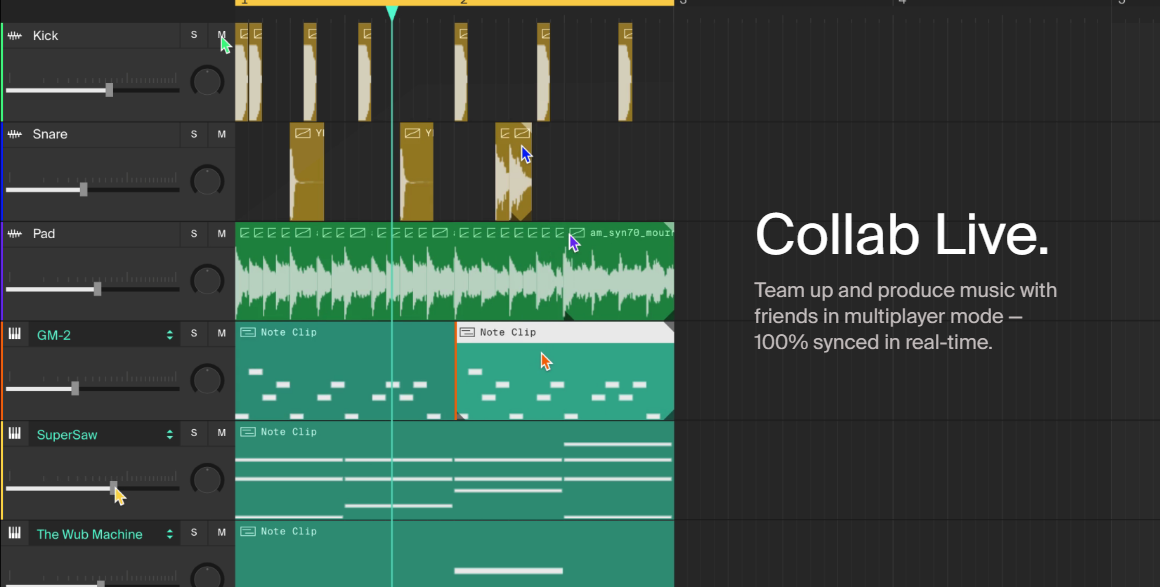
Task: Click the teal playhead marker in the timeline ruler
Action: coord(392,13)
